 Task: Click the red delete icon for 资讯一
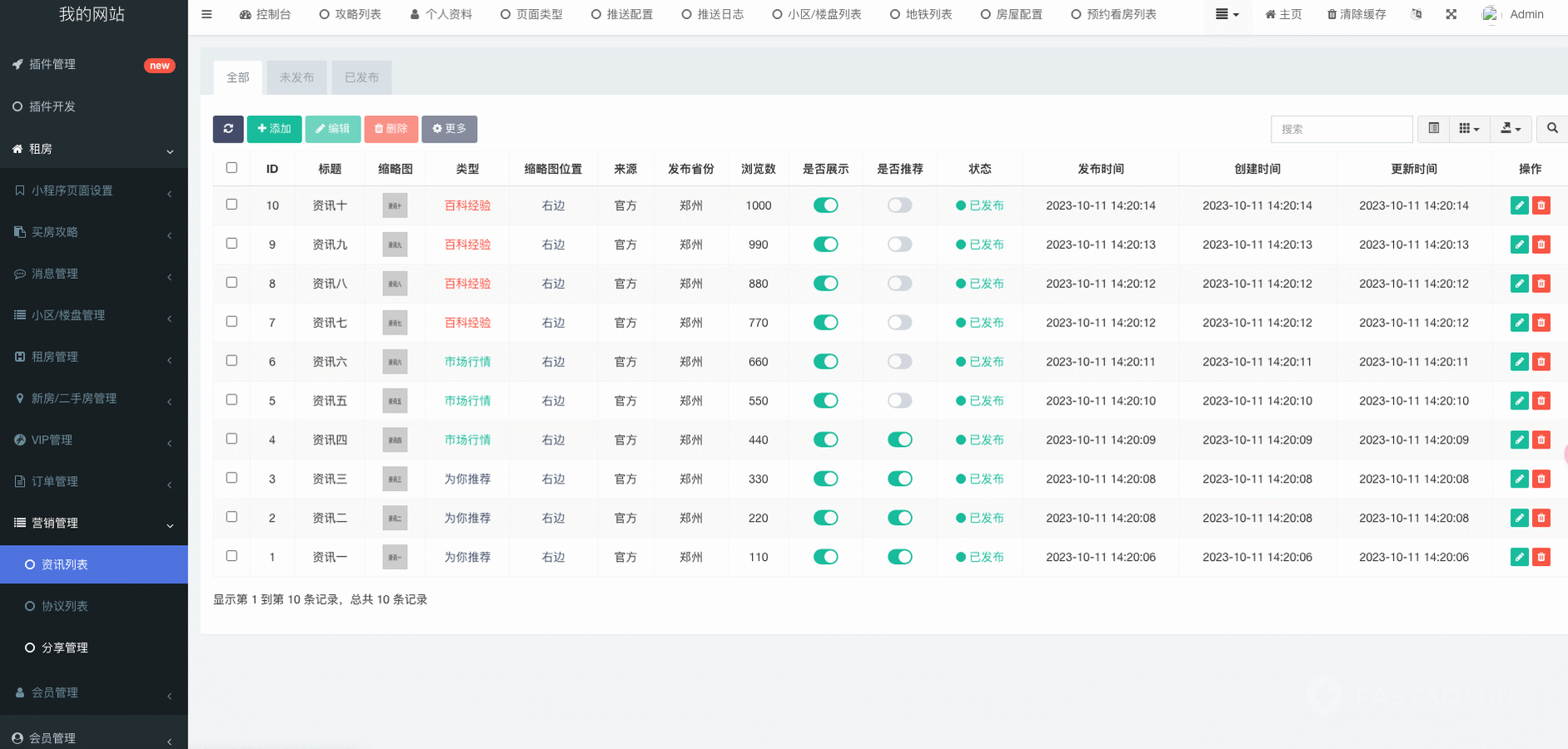[1541, 557]
